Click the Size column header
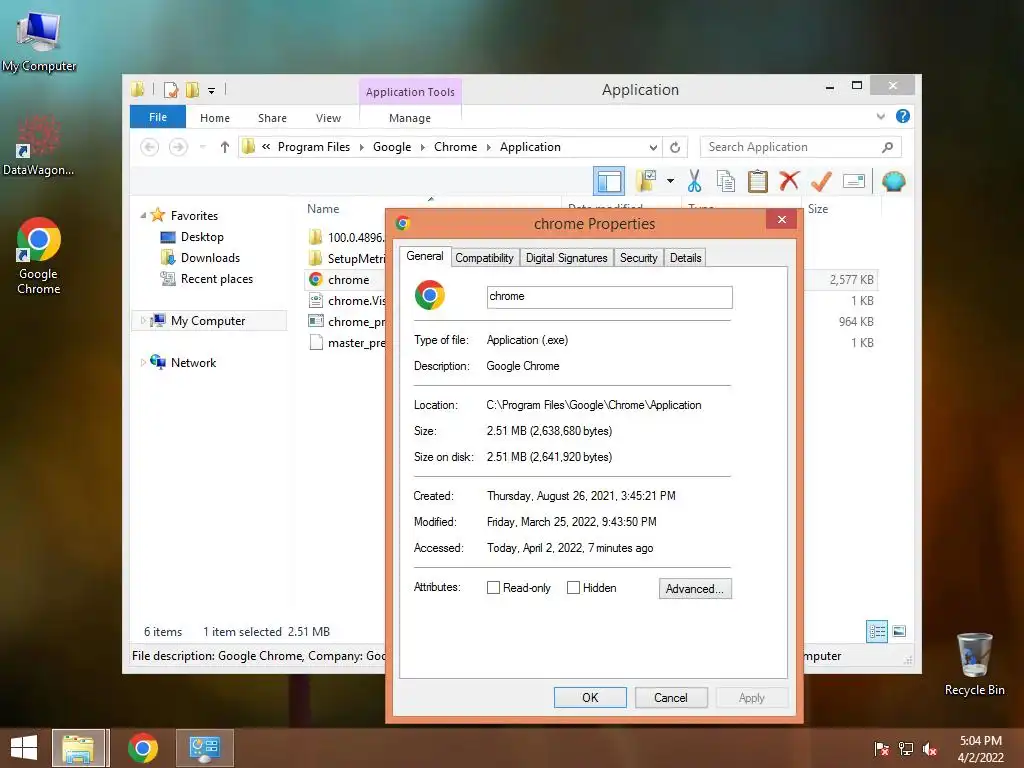1024x768 pixels. 818,209
